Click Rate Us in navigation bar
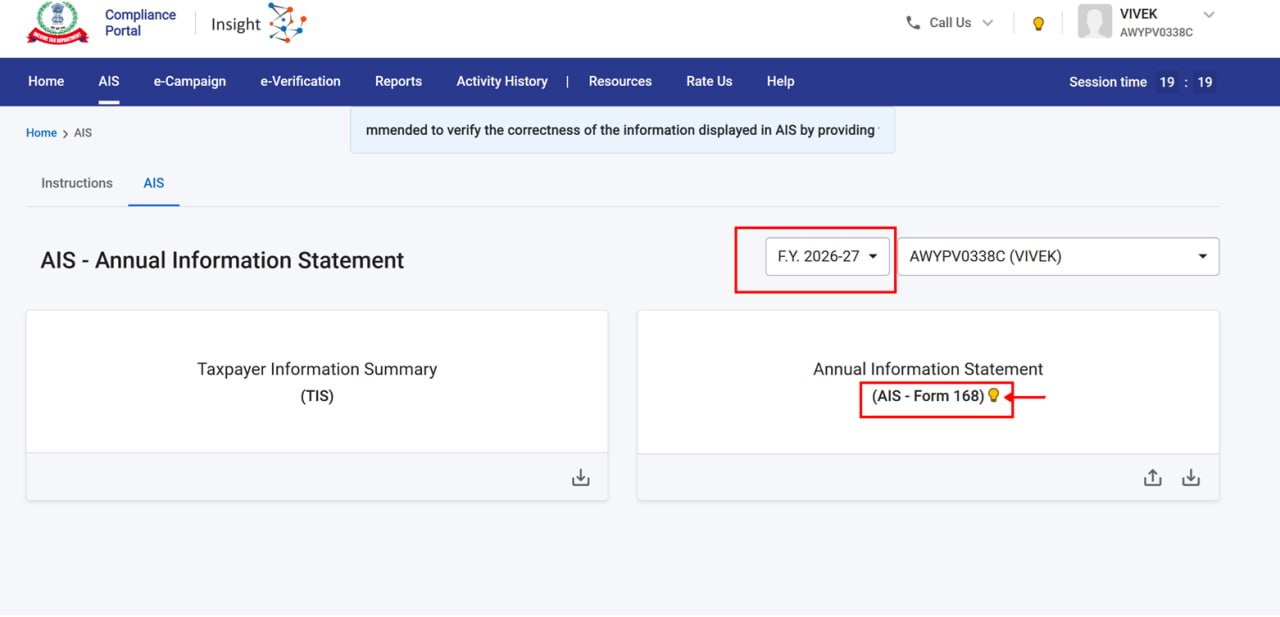The width and height of the screenshot is (1280, 617). pos(709,81)
